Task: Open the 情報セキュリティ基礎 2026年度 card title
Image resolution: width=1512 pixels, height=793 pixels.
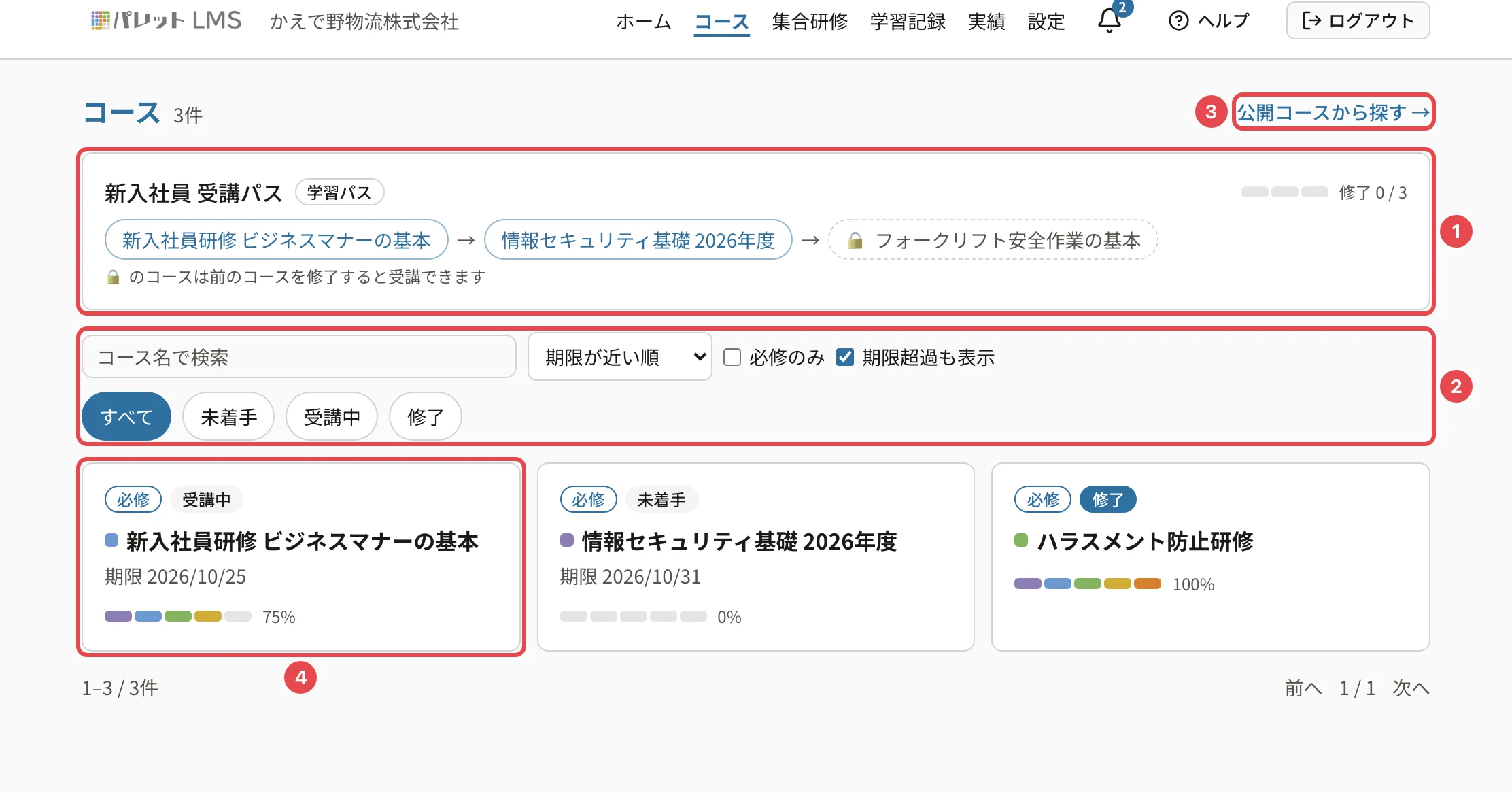Action: point(740,541)
